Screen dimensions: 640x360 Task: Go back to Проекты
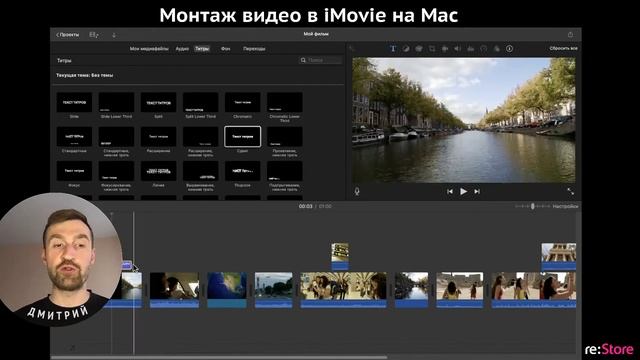click(68, 35)
